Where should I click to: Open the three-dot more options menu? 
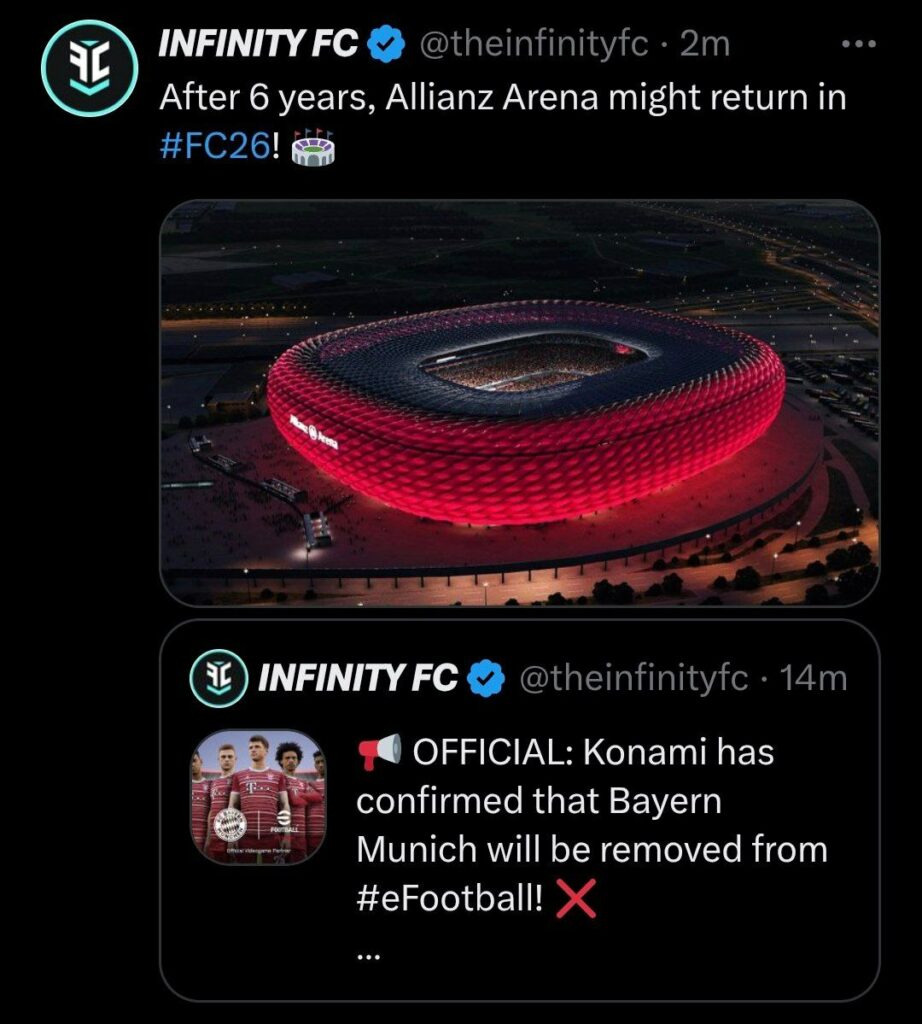[x=858, y=44]
